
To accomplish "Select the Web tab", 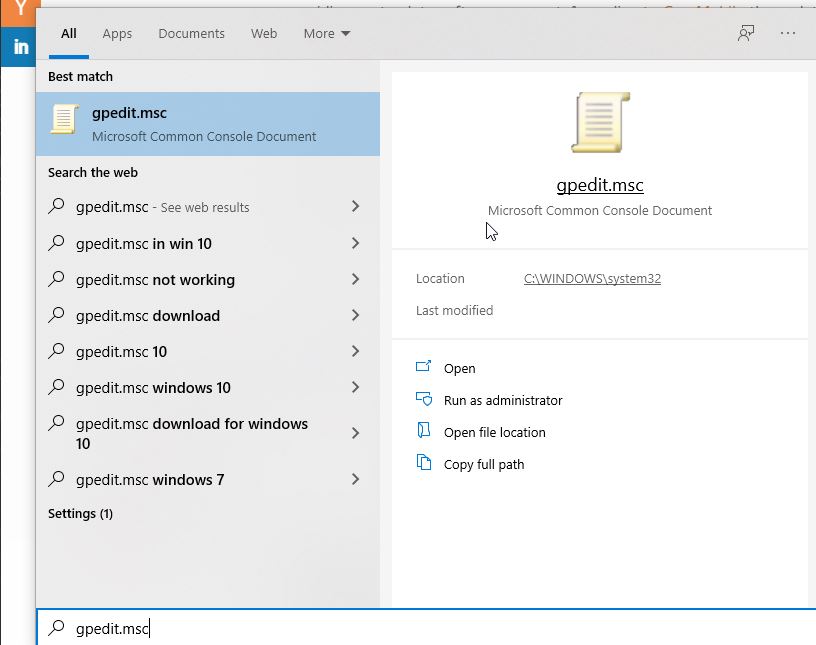I will click(x=264, y=33).
